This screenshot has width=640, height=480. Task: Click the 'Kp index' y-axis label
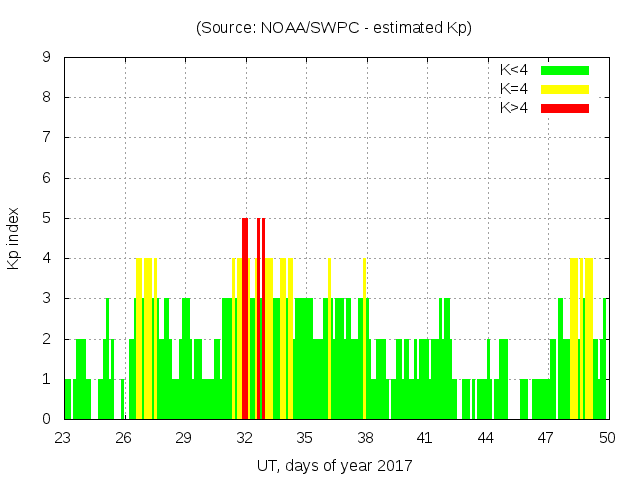[x=14, y=238]
